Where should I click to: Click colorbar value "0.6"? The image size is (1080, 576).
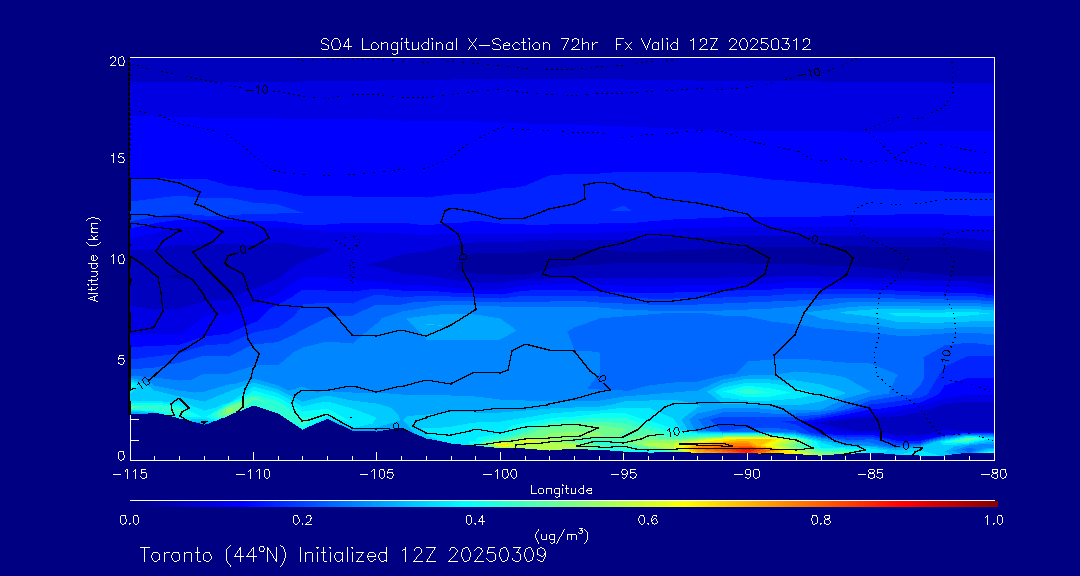[x=648, y=520]
